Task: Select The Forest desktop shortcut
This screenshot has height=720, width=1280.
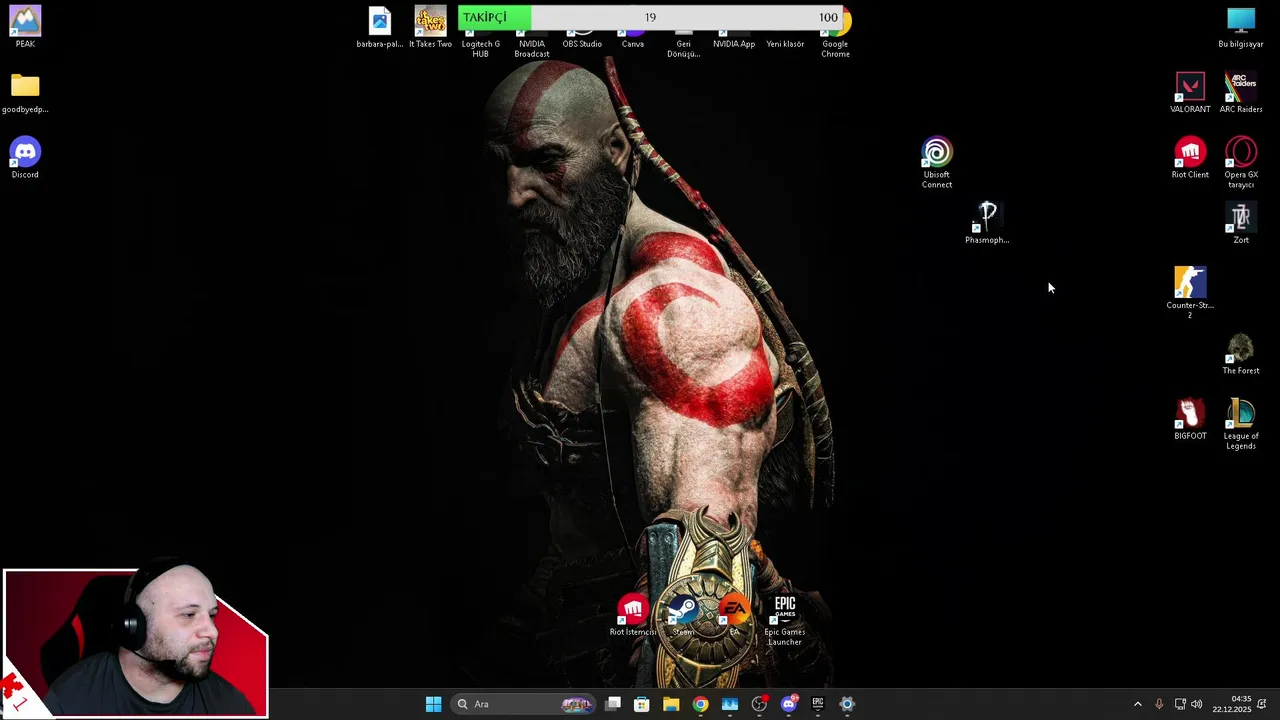Action: (x=1241, y=354)
